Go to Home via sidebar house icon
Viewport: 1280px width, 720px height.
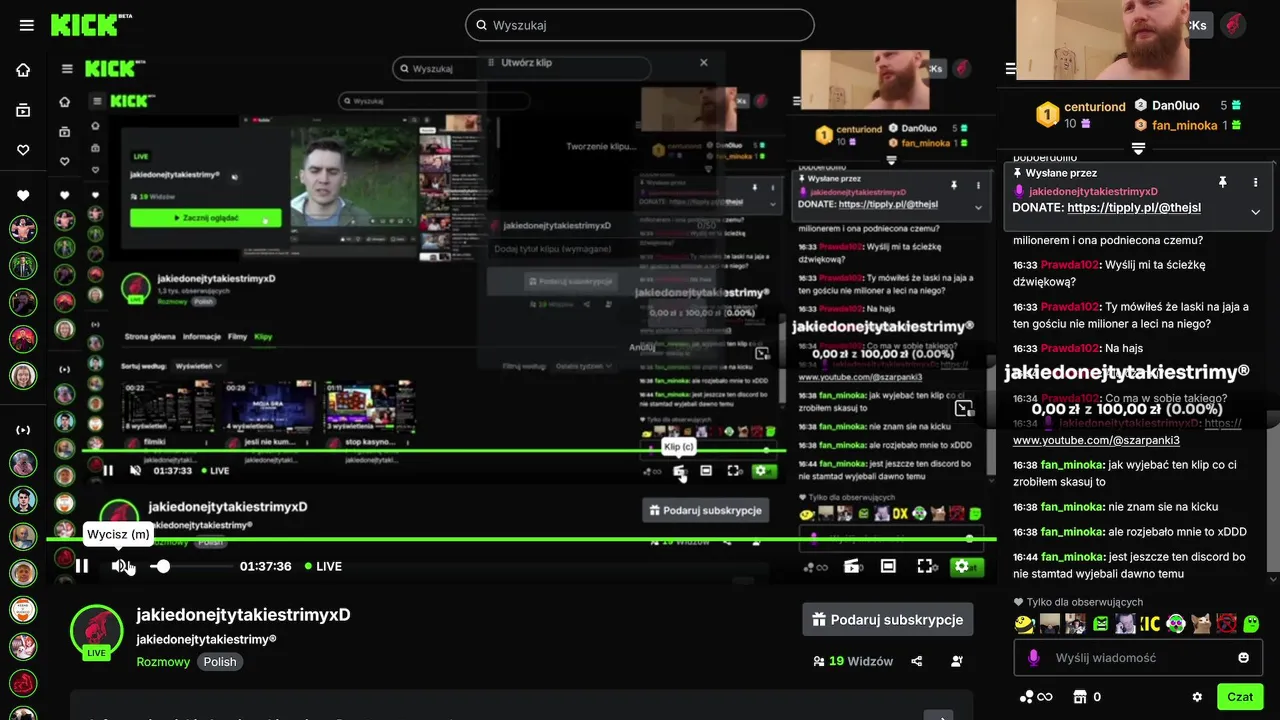coord(23,70)
